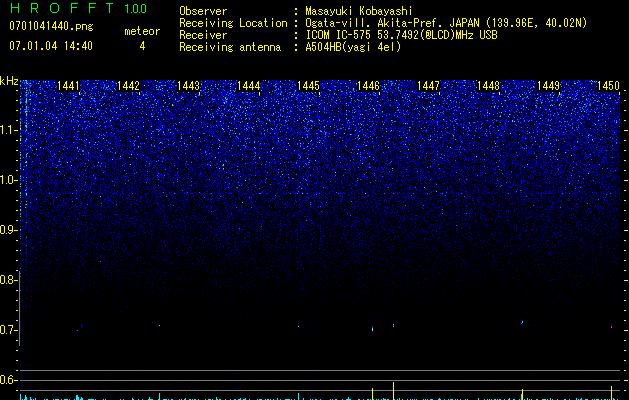Viewport: 629px width, 400px height.
Task: Click the tallest yellow spike in power graph
Action: click(x=394, y=391)
